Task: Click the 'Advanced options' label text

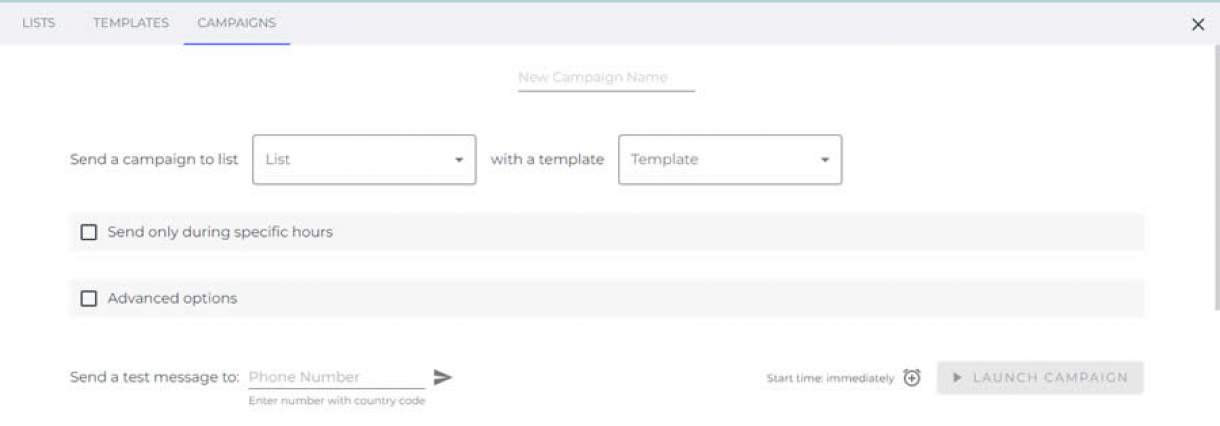Action: pos(172,298)
